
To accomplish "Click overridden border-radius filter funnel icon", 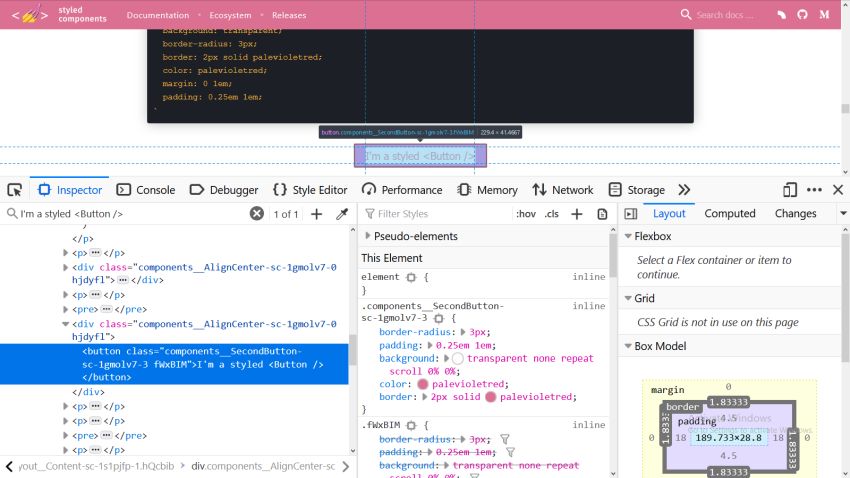I will [x=505, y=439].
